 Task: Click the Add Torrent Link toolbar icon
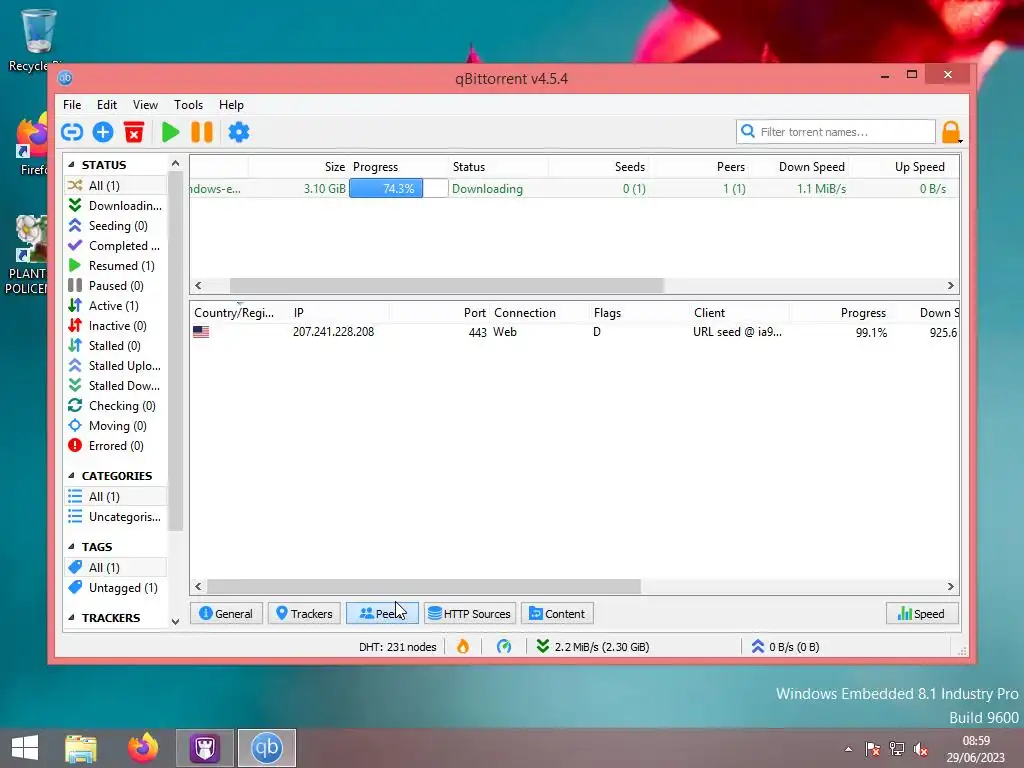coord(72,133)
